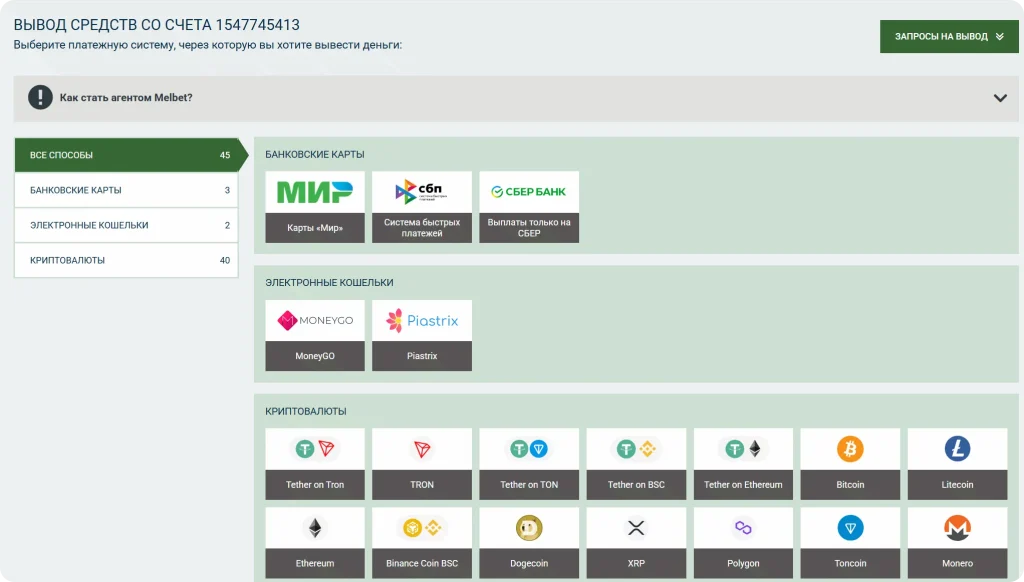Click the XRP caption
The image size is (1024, 582).
point(636,563)
